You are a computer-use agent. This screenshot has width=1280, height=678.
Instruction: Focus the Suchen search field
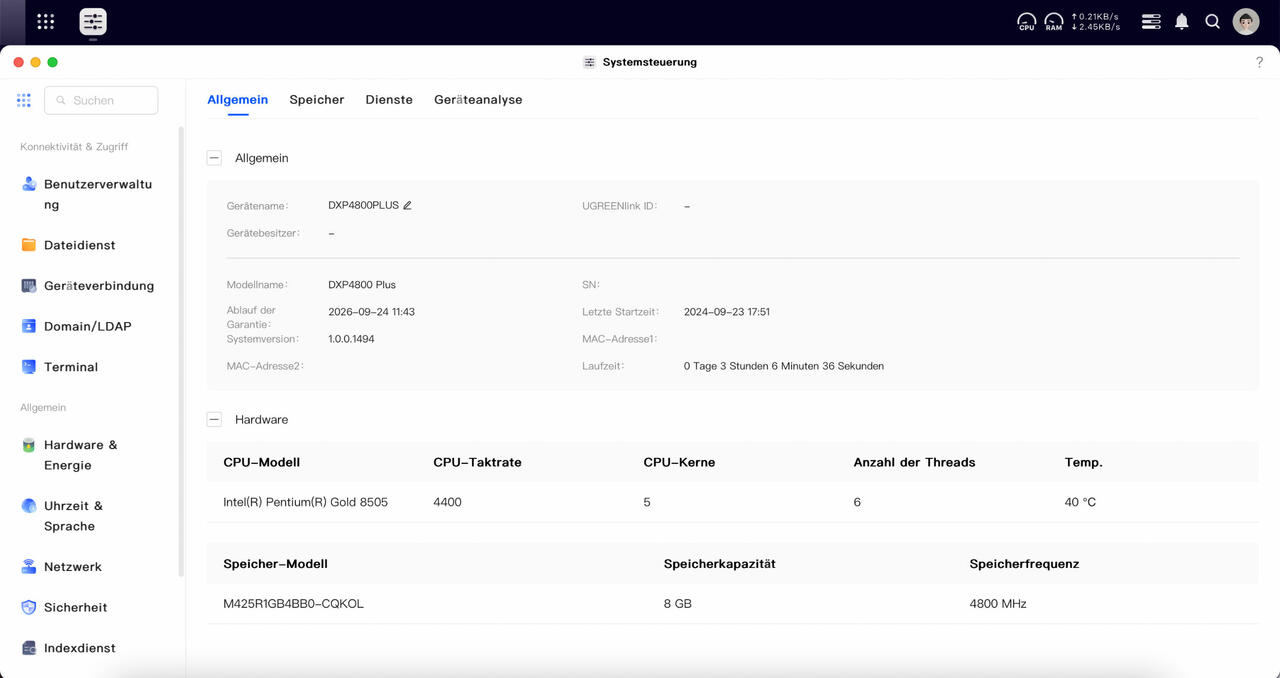[101, 100]
